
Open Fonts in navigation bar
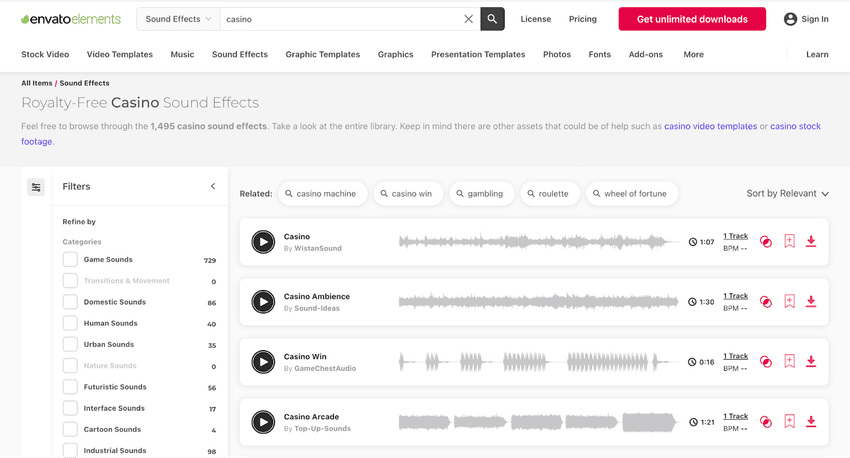tap(600, 54)
